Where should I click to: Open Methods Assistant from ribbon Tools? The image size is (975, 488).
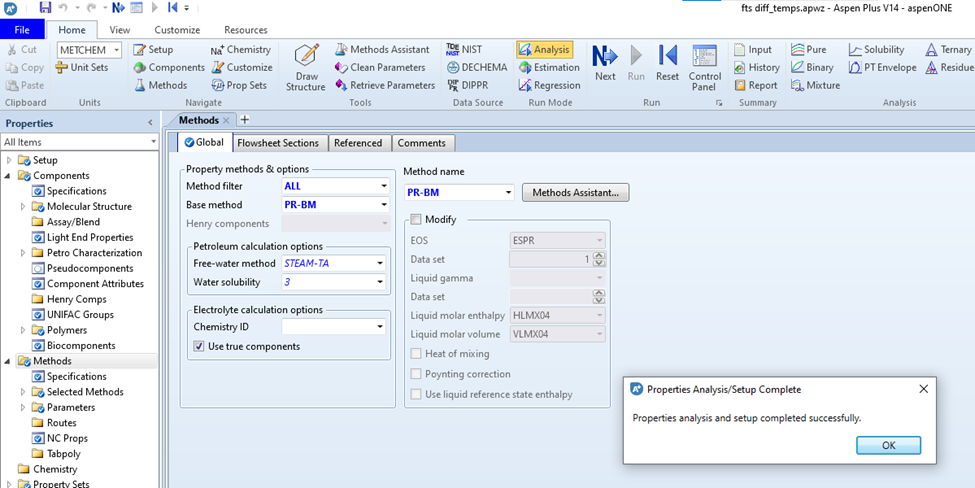382,49
